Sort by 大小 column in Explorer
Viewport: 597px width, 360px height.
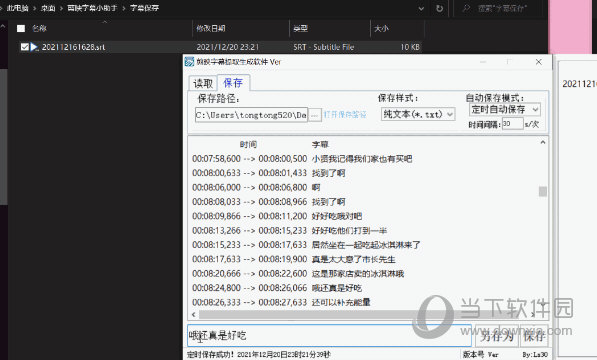coord(382,28)
